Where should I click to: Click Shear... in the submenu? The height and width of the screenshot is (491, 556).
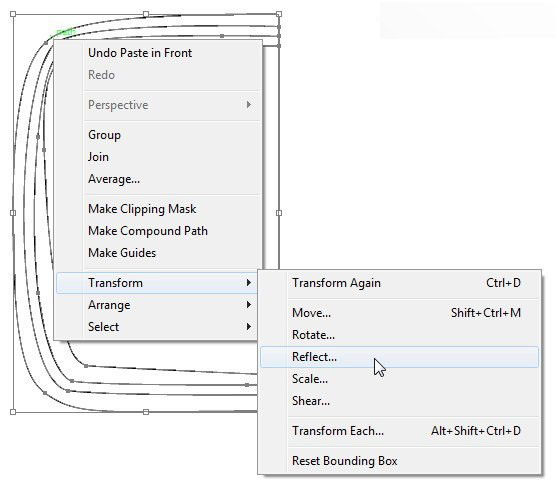click(399, 401)
